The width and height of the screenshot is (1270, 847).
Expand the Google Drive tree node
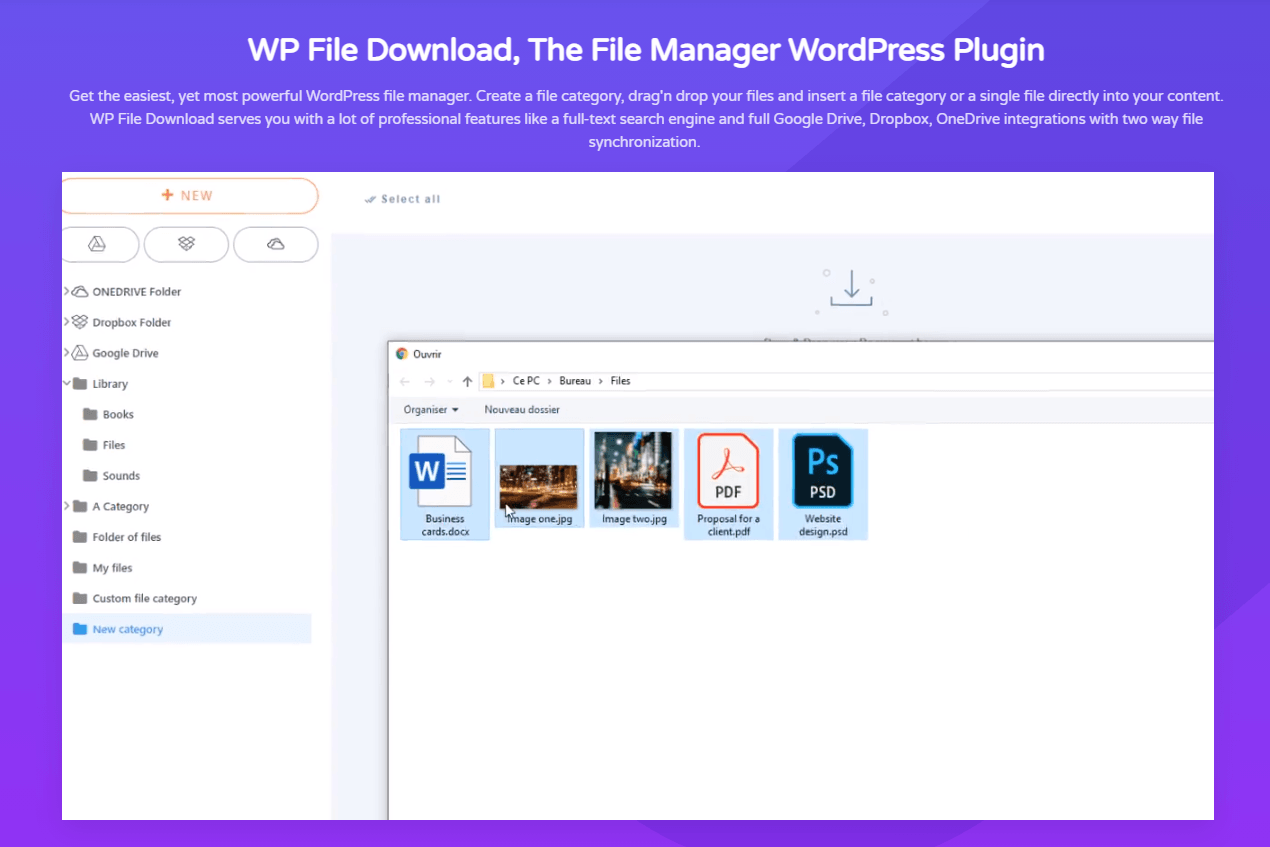point(66,352)
